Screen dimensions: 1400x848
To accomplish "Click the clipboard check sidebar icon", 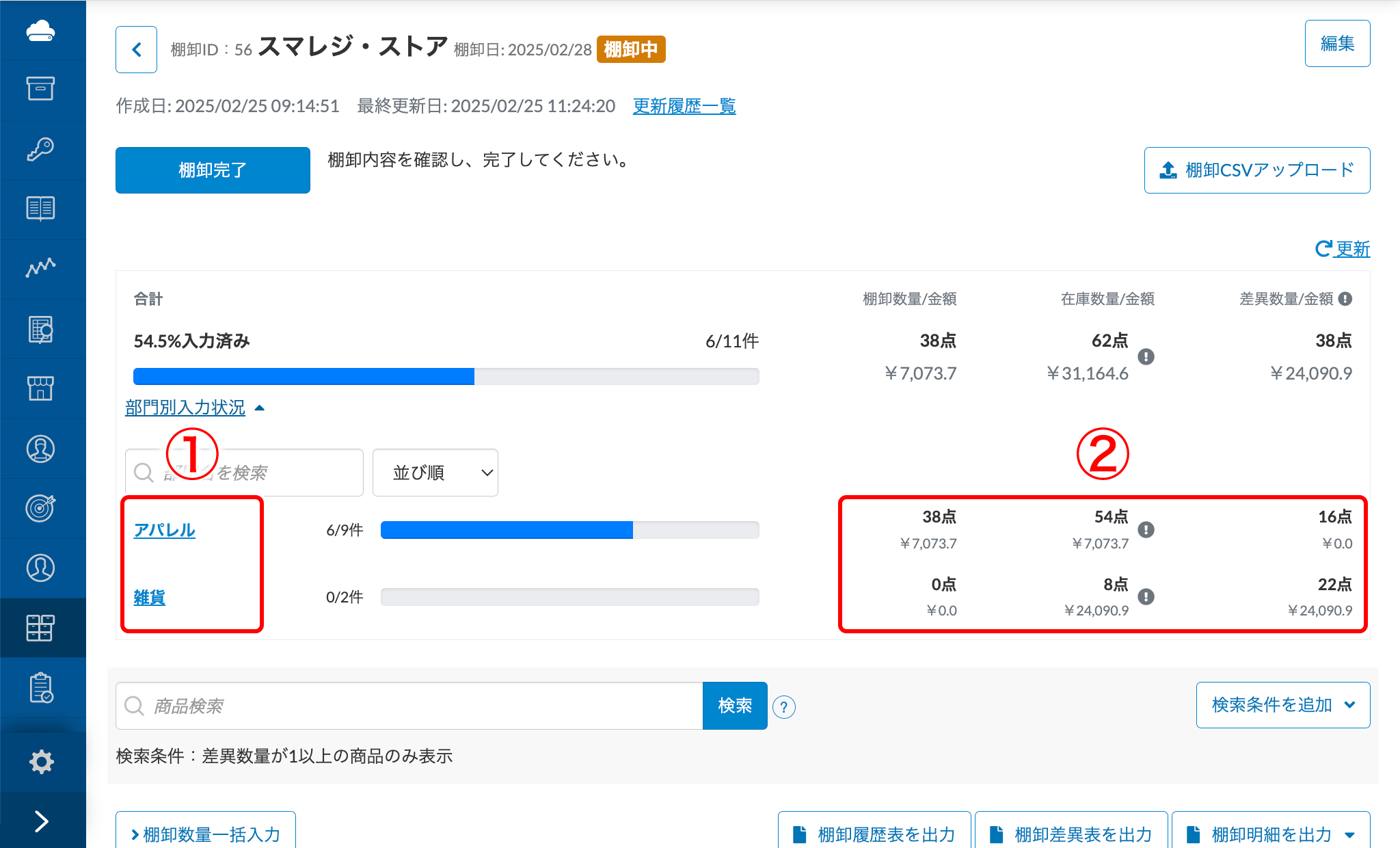I will click(x=42, y=687).
